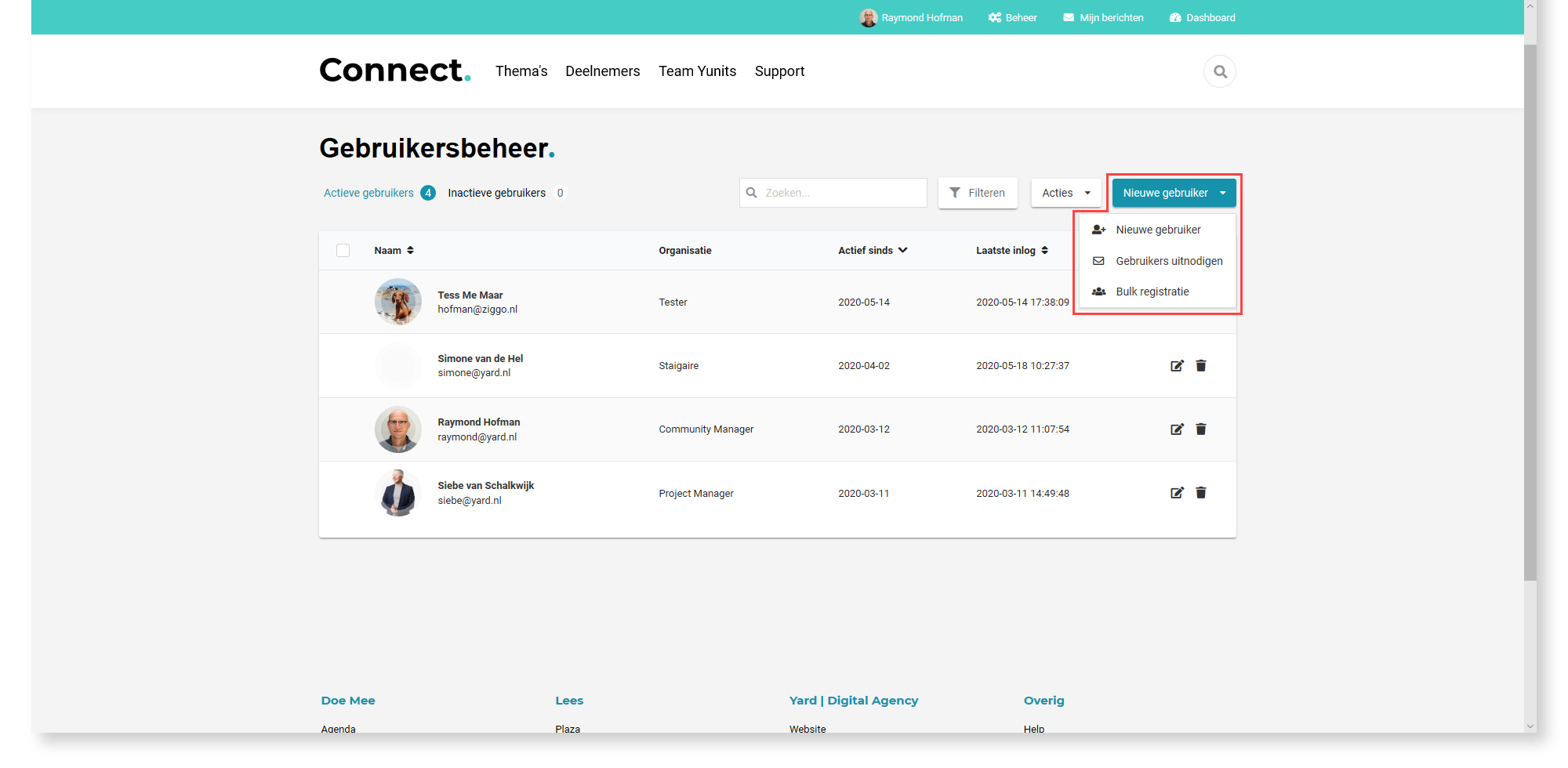Screen dimensions: 1568x768
Task: Open Dashboard link in top bar
Action: [x=1202, y=17]
